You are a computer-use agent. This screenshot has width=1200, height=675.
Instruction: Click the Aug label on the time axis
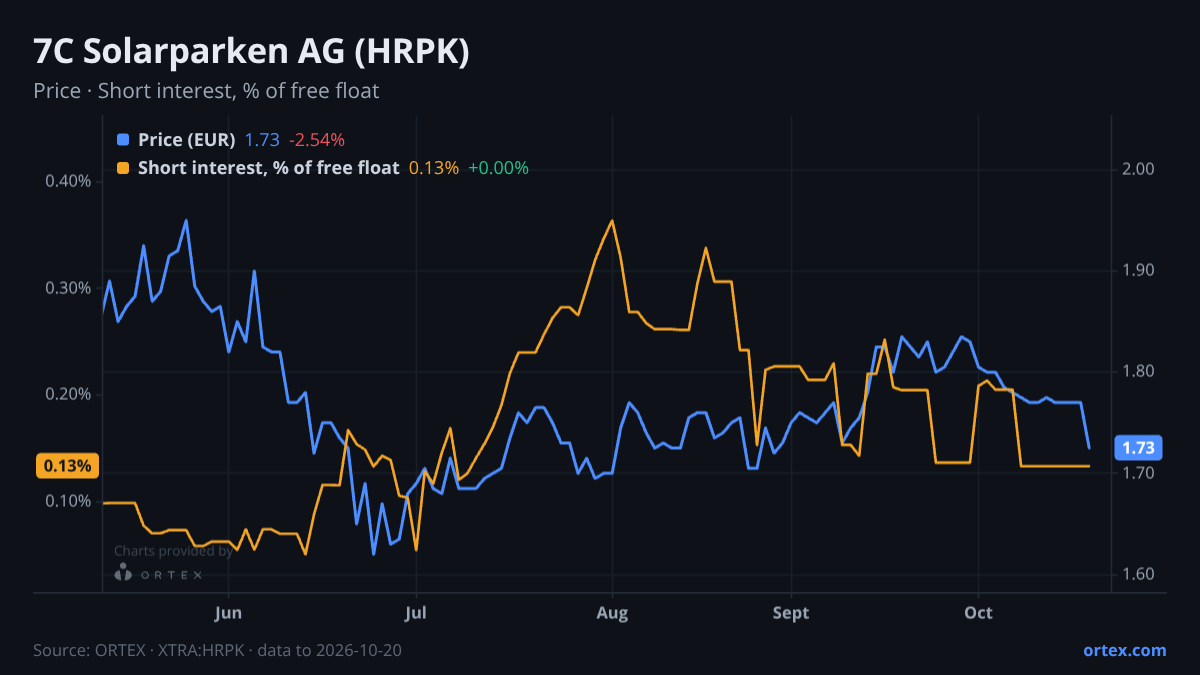pyautogui.click(x=612, y=612)
